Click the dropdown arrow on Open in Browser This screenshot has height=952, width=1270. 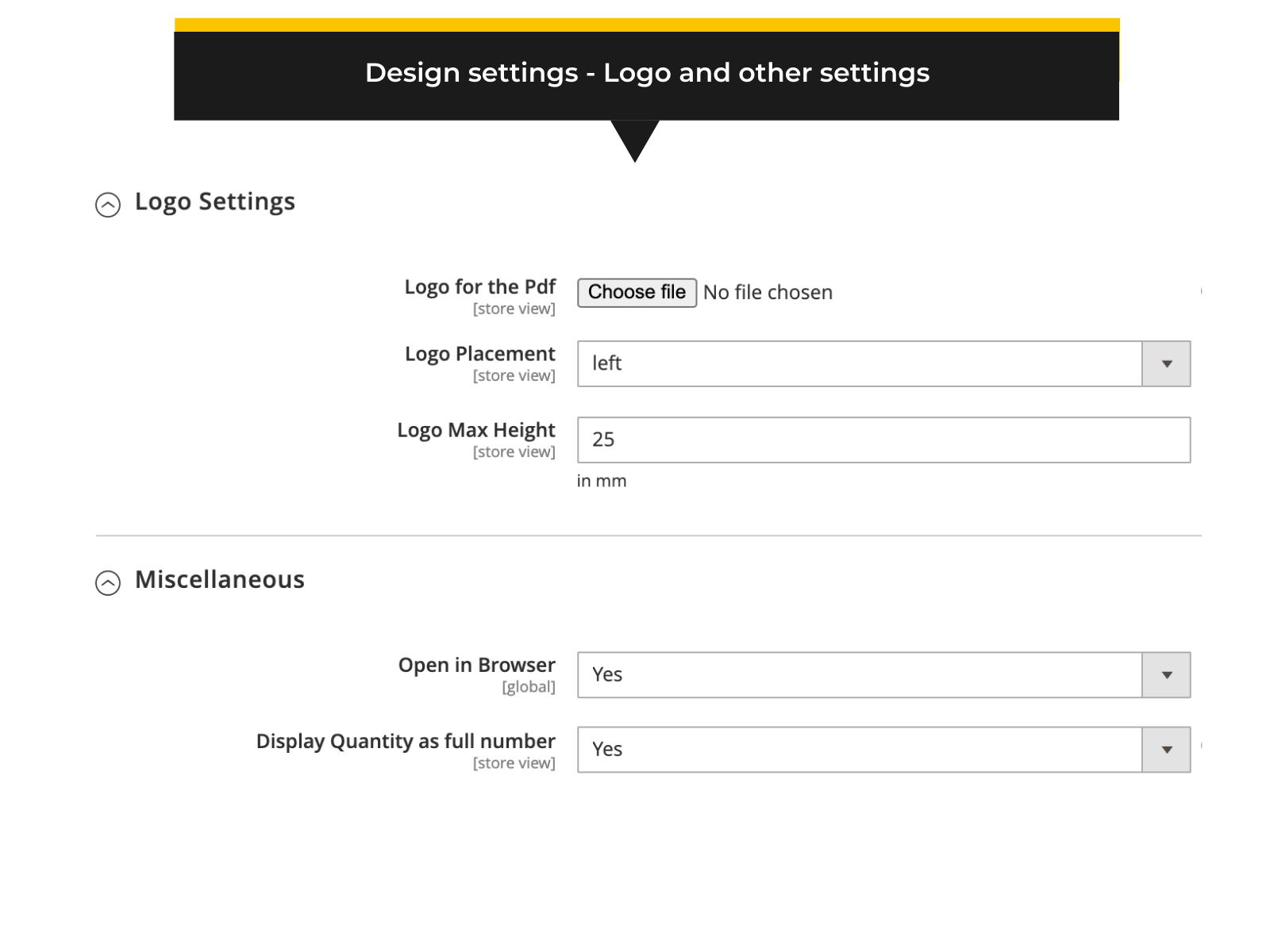pyautogui.click(x=1165, y=674)
